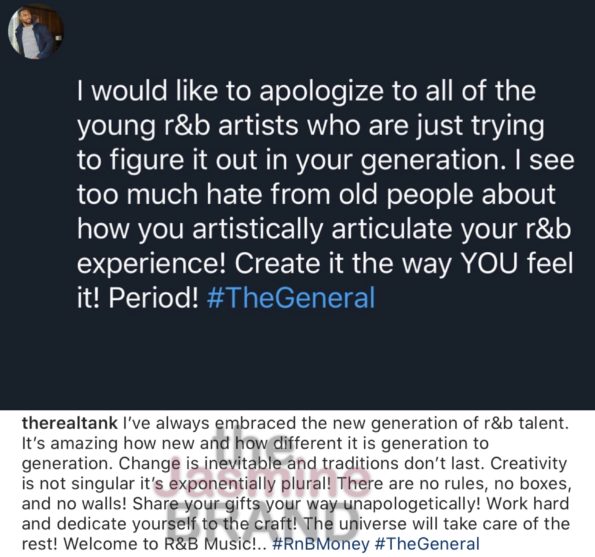595x557 pixels.
Task: Follow the #RnBMoney hashtag link
Action: coord(321,544)
